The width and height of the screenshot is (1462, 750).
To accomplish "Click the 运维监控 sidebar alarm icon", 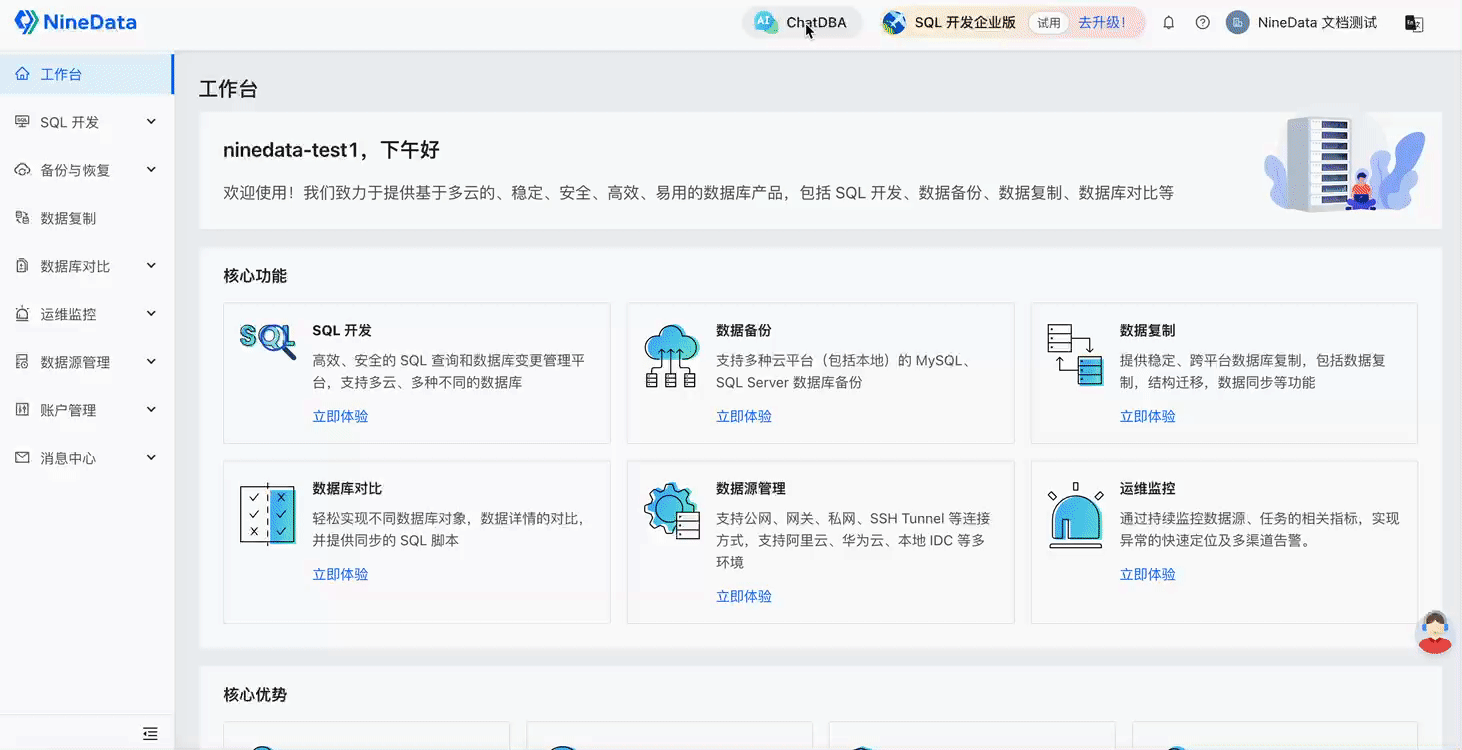I will pyautogui.click(x=22, y=314).
